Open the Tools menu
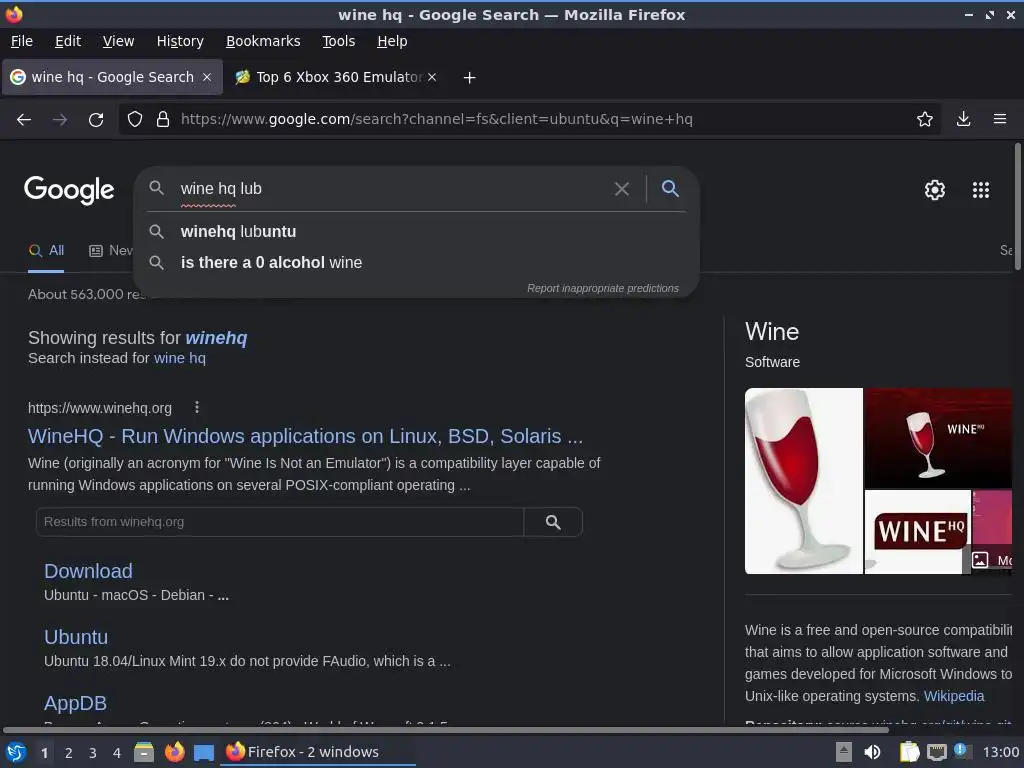The height and width of the screenshot is (768, 1024). [338, 41]
